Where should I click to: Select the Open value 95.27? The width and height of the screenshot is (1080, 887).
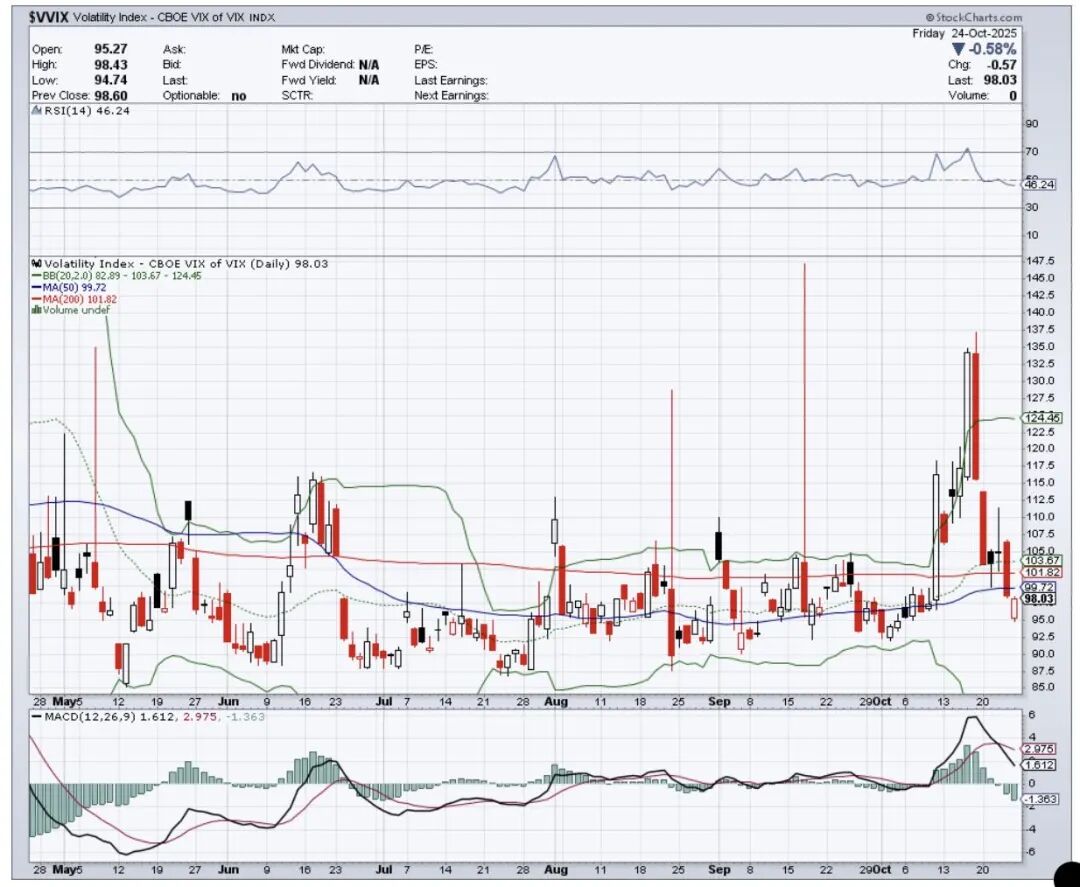click(110, 49)
